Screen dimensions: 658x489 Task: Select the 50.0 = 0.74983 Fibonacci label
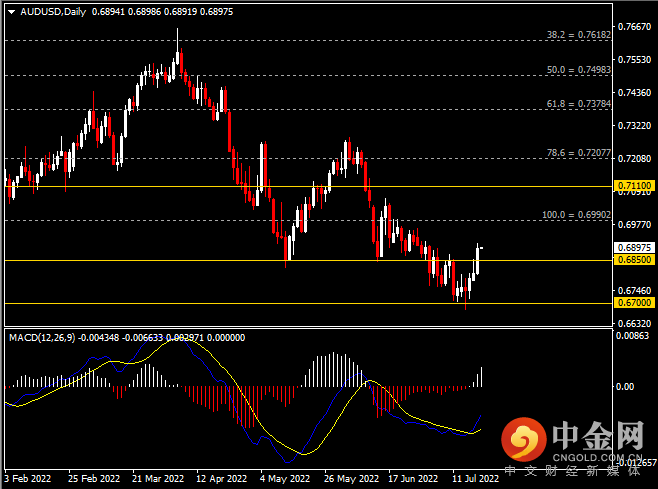pos(579,70)
